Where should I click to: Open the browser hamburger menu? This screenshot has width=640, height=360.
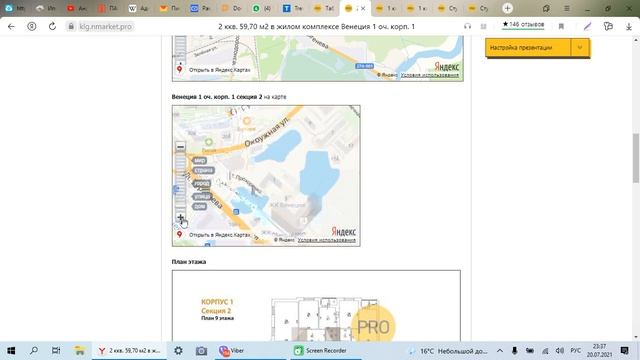click(x=567, y=8)
